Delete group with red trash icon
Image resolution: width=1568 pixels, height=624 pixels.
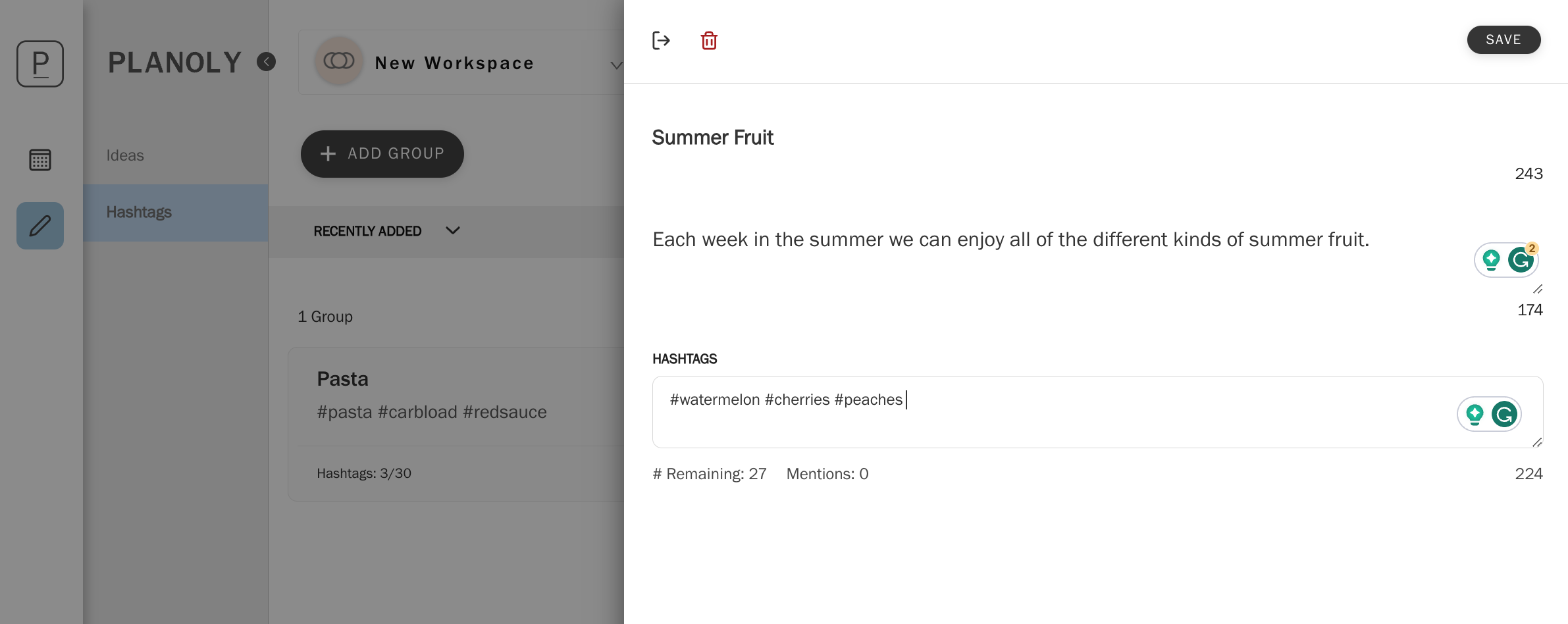click(x=709, y=41)
